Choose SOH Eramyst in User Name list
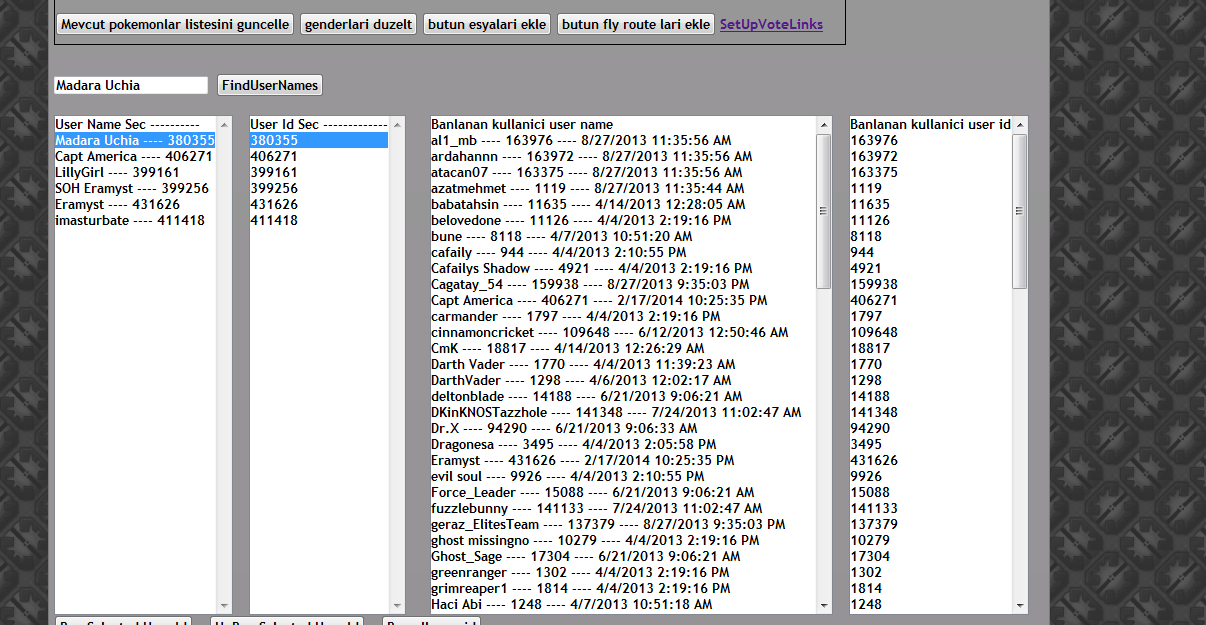The width and height of the screenshot is (1206, 625). [x=131, y=189]
